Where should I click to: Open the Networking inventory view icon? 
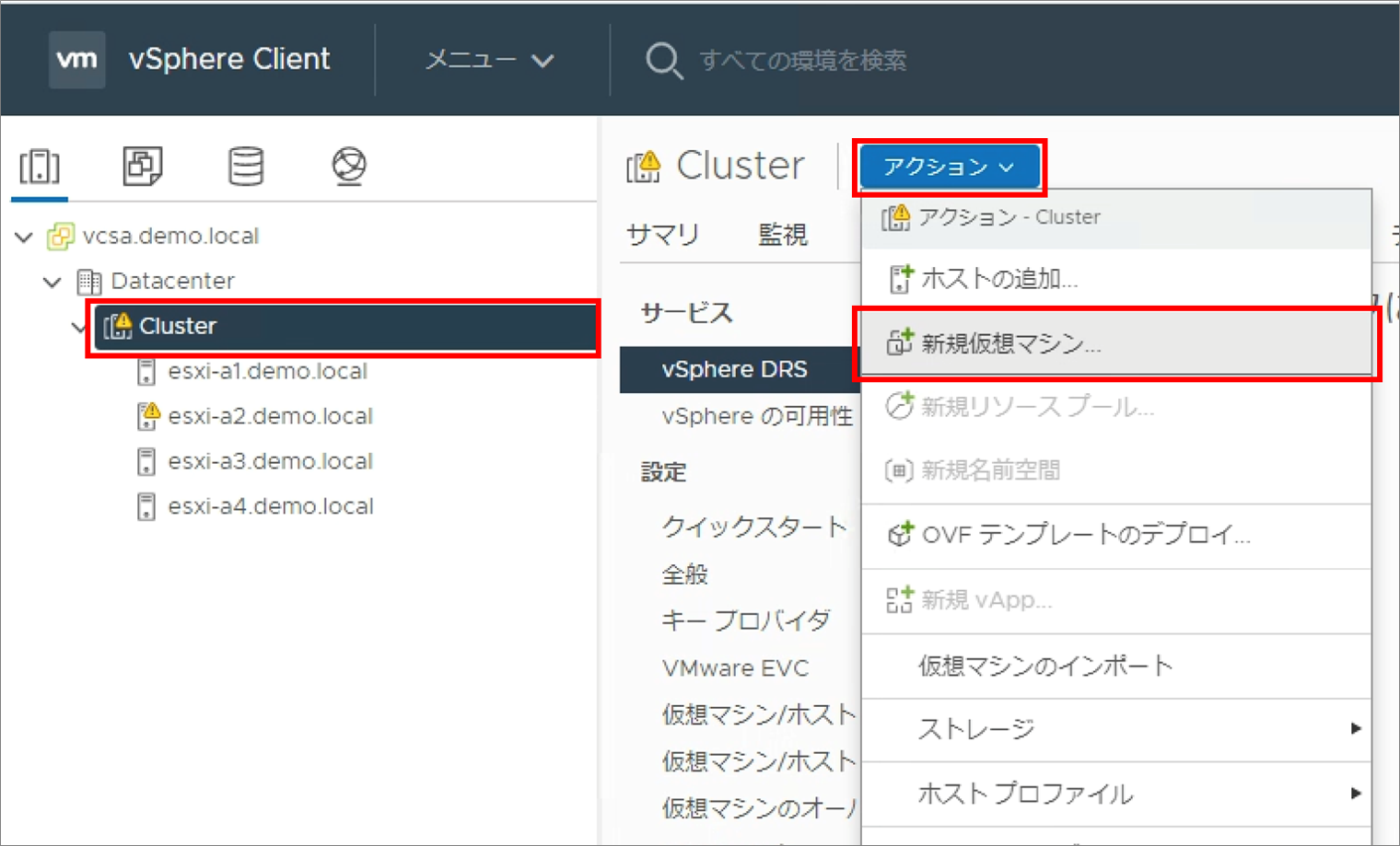(x=349, y=167)
